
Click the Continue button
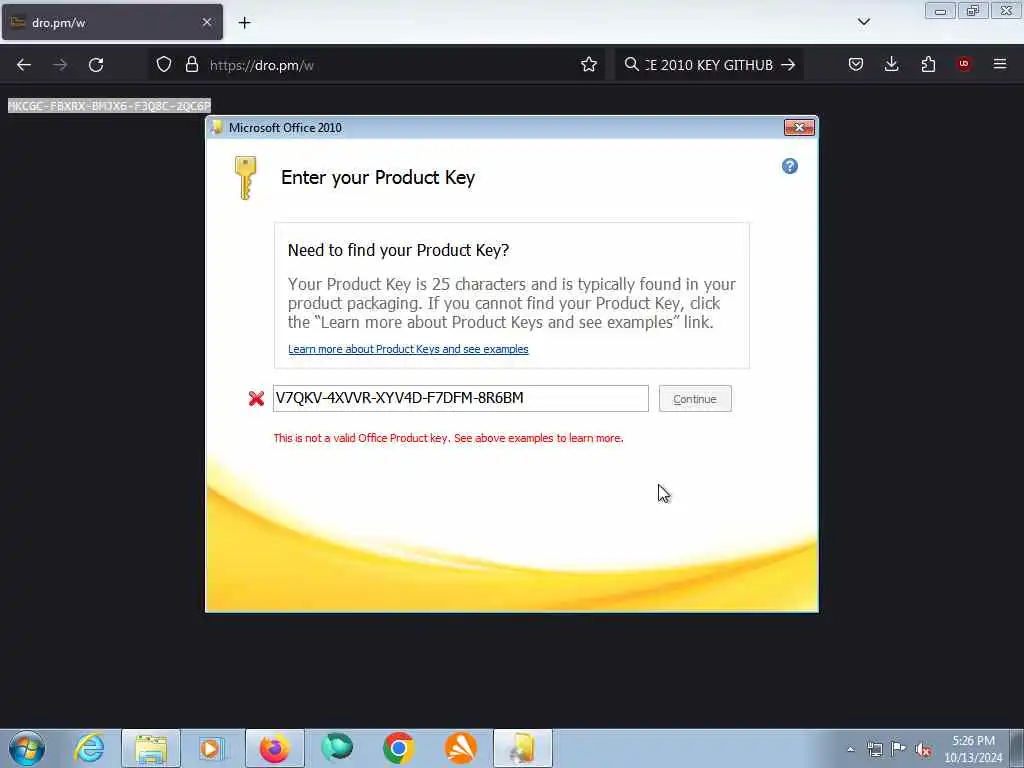(x=695, y=398)
